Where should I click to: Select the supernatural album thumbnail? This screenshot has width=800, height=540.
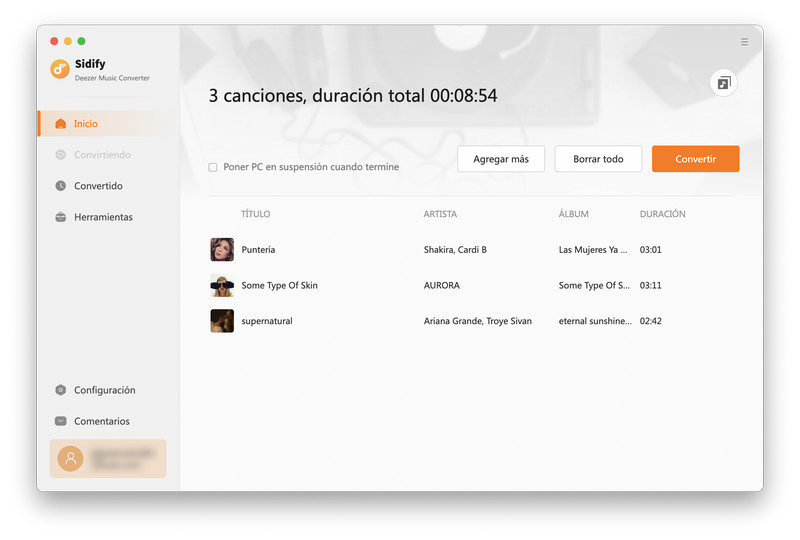pos(222,321)
